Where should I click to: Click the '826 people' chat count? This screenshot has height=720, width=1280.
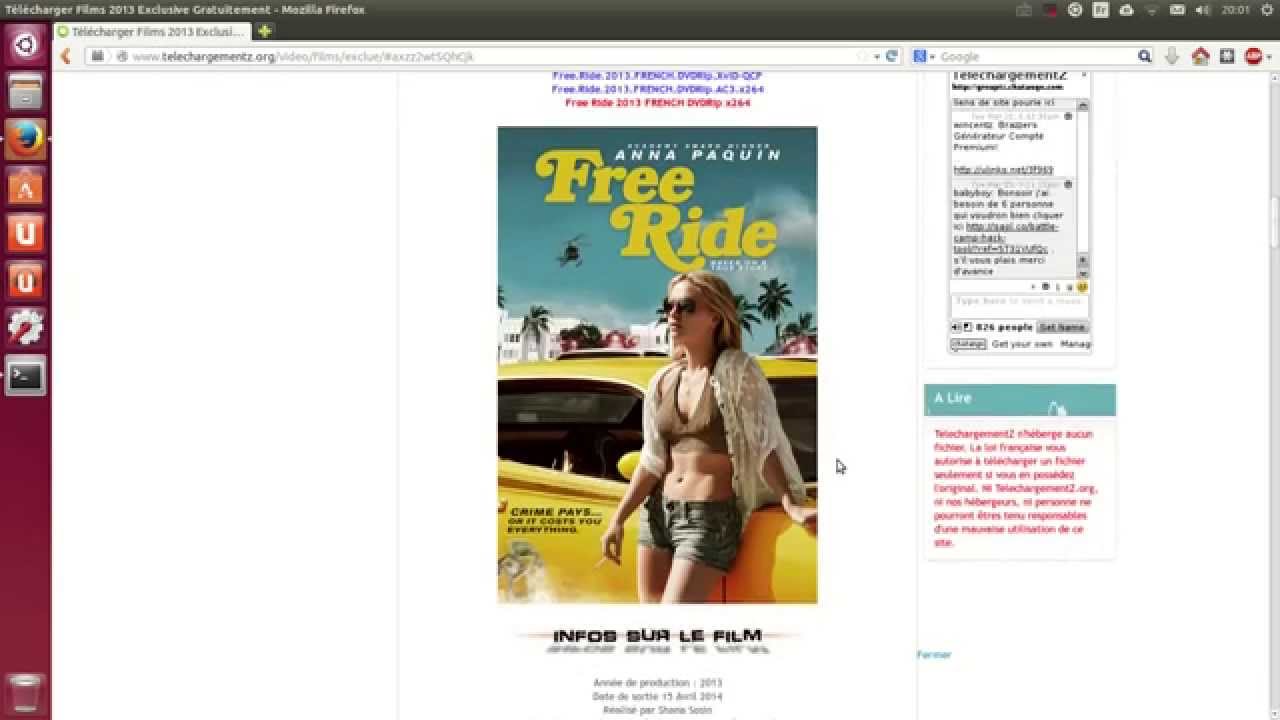[x=1004, y=327]
